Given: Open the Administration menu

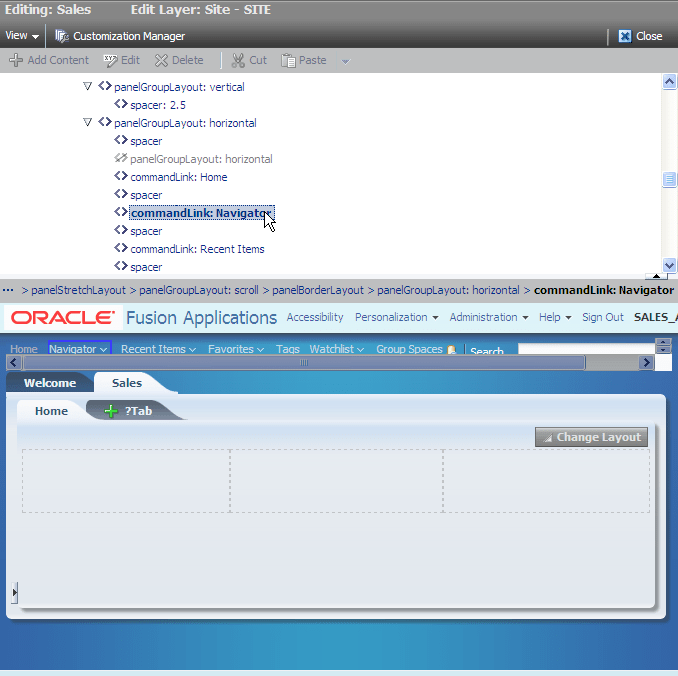Looking at the screenshot, I should (x=489, y=317).
